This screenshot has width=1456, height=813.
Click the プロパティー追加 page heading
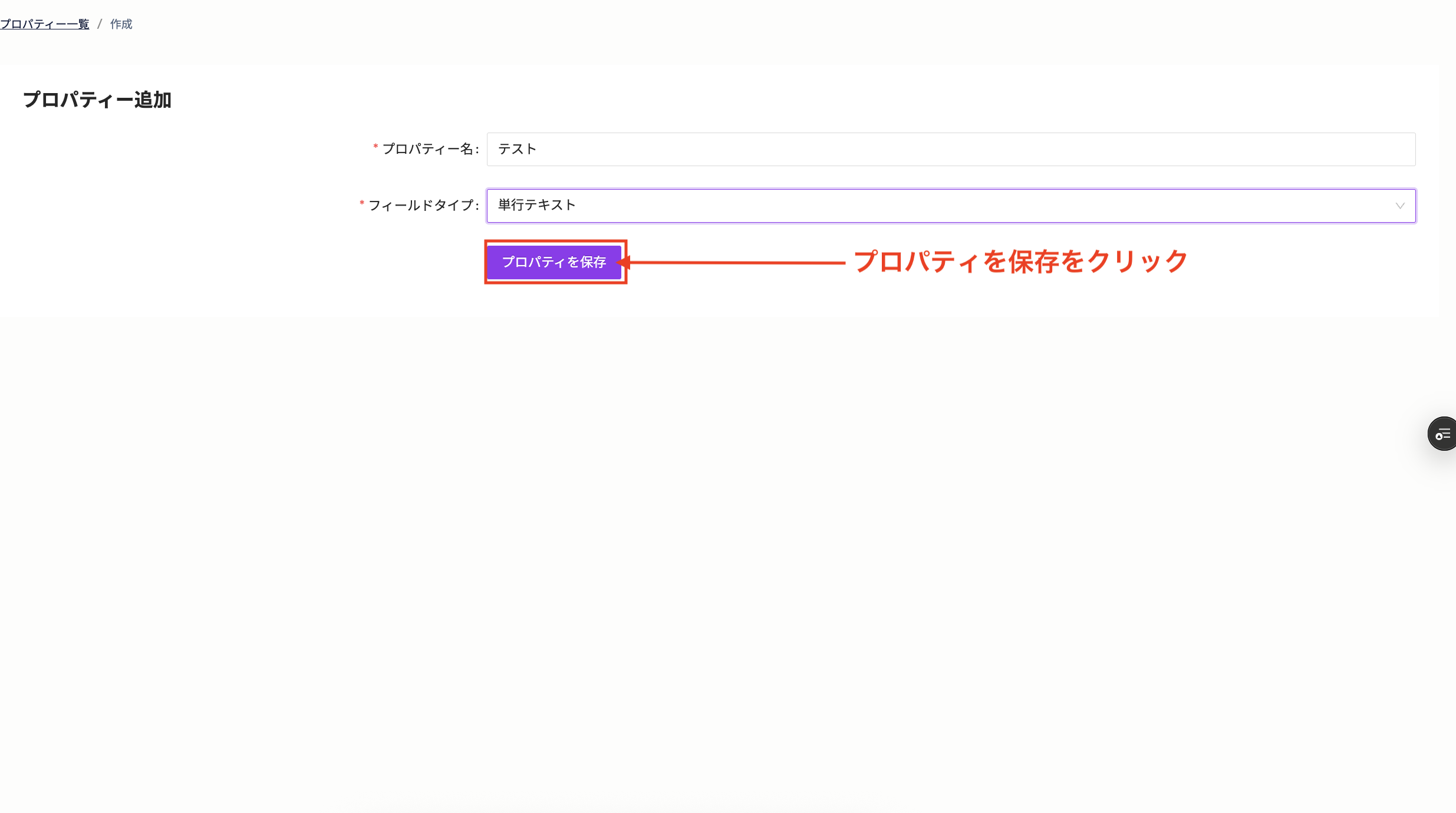[97, 100]
